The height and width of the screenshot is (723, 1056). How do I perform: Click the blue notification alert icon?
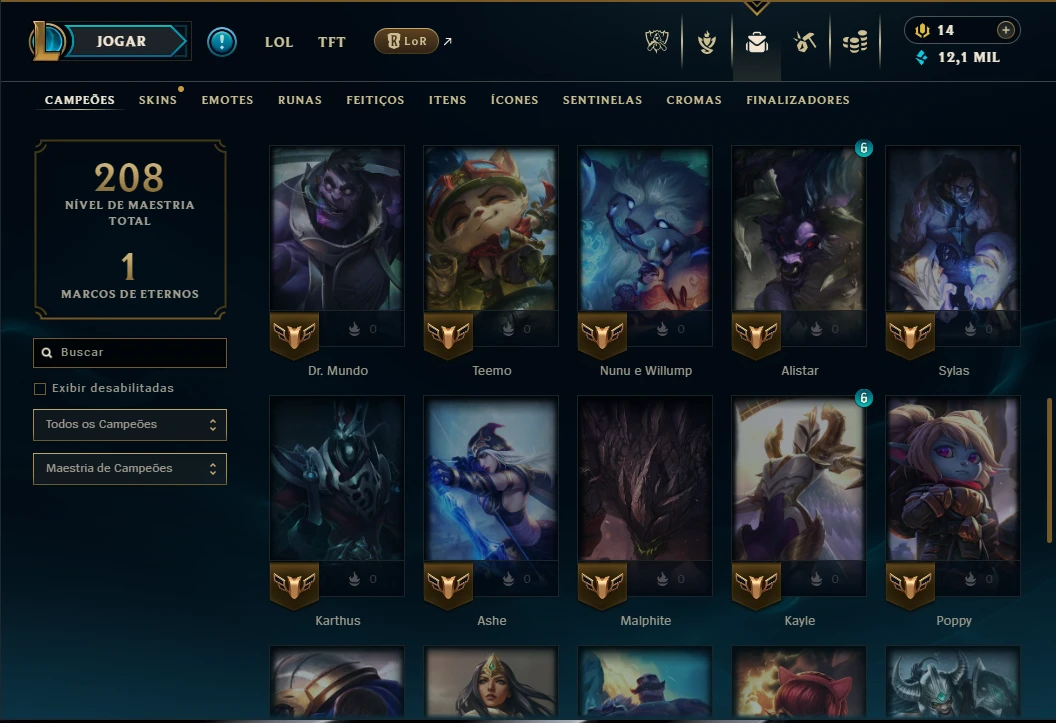tap(222, 42)
